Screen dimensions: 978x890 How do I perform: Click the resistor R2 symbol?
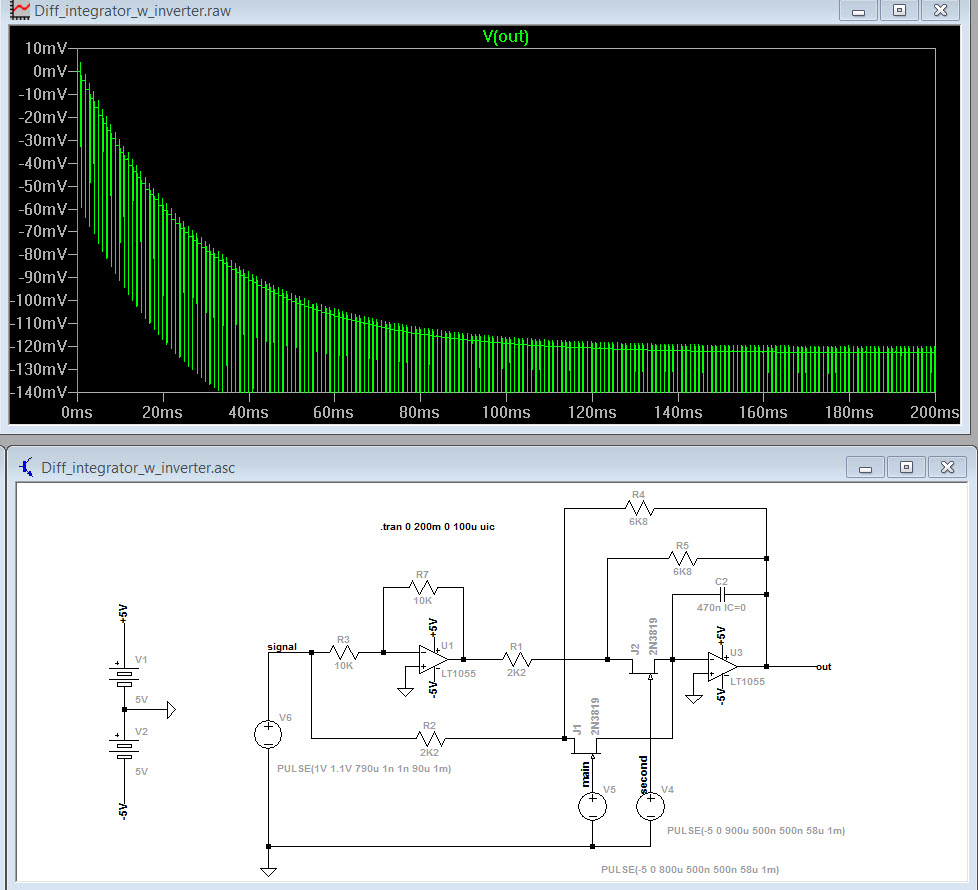pos(429,739)
